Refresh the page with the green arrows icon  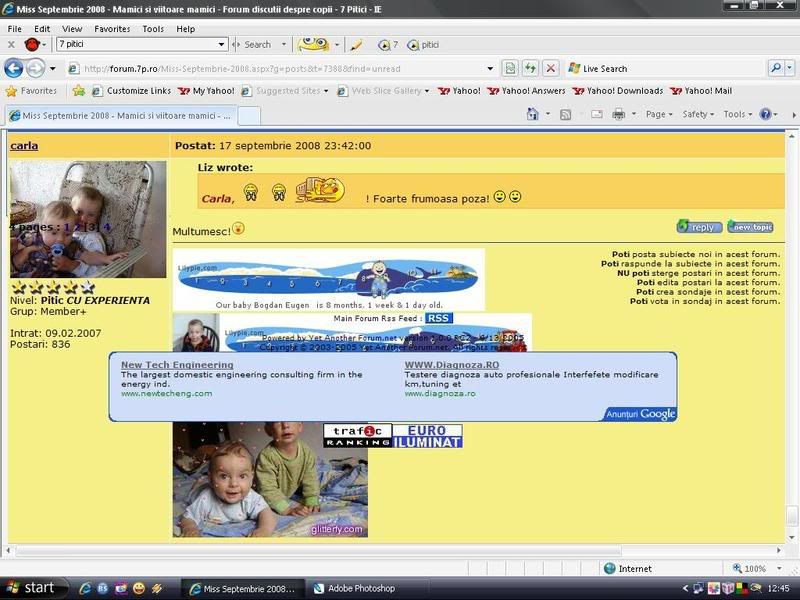[530, 68]
